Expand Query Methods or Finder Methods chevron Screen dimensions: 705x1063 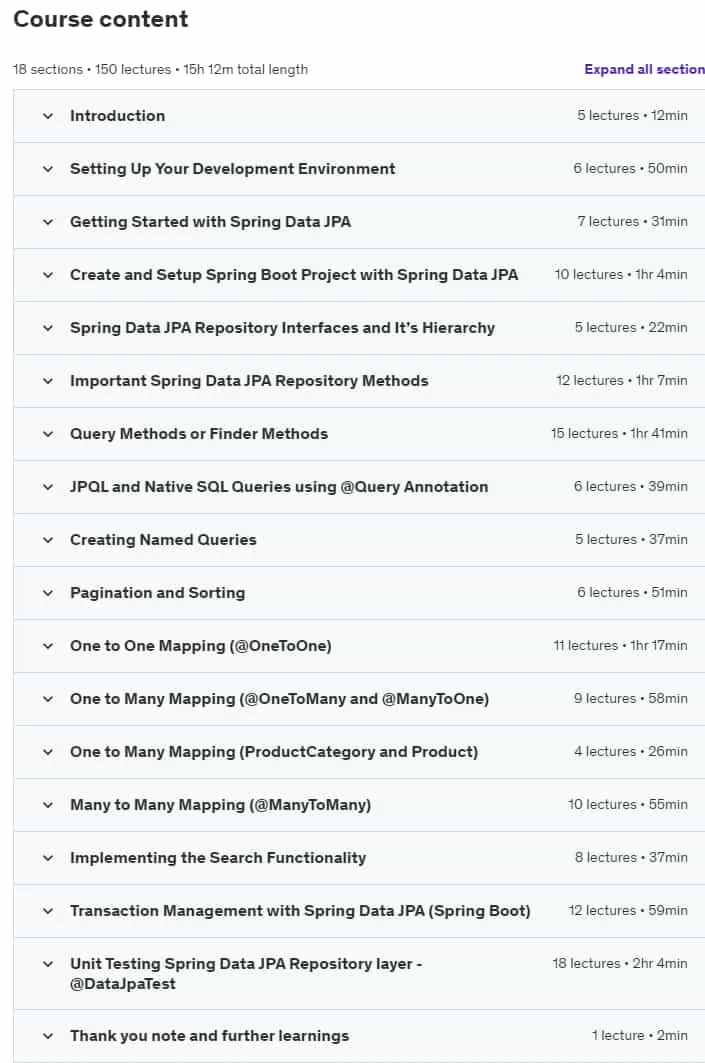[48, 434]
